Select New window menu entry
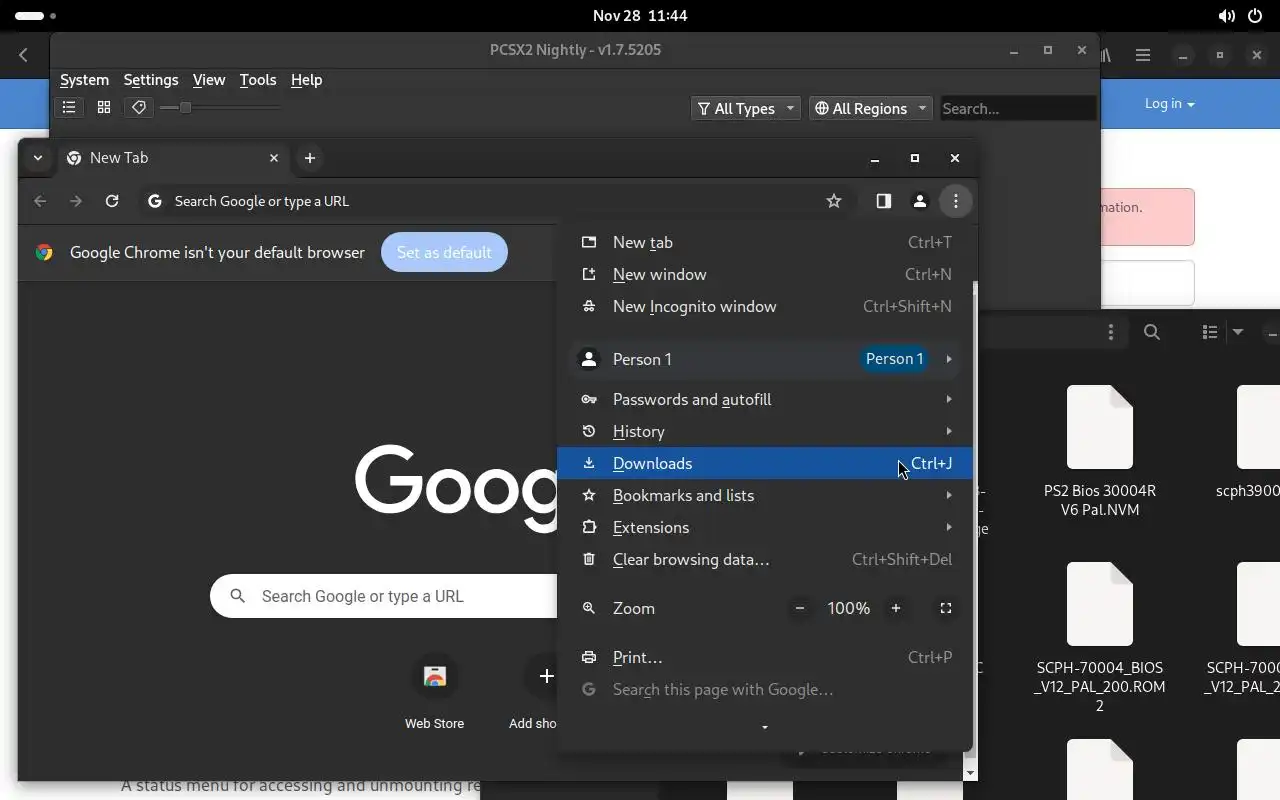Viewport: 1280px width, 800px height. pyautogui.click(x=765, y=274)
